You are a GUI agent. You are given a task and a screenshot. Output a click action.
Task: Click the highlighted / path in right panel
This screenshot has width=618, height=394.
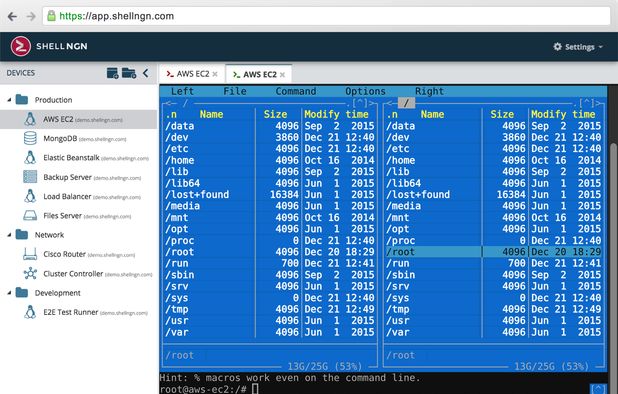click(x=406, y=103)
